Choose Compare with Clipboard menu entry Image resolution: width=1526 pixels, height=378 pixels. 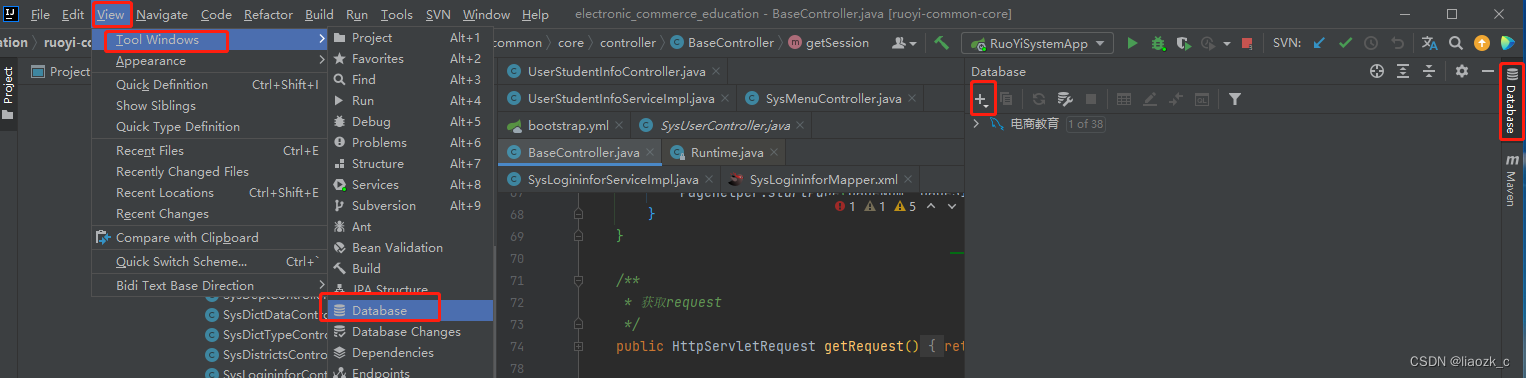pyautogui.click(x=187, y=238)
